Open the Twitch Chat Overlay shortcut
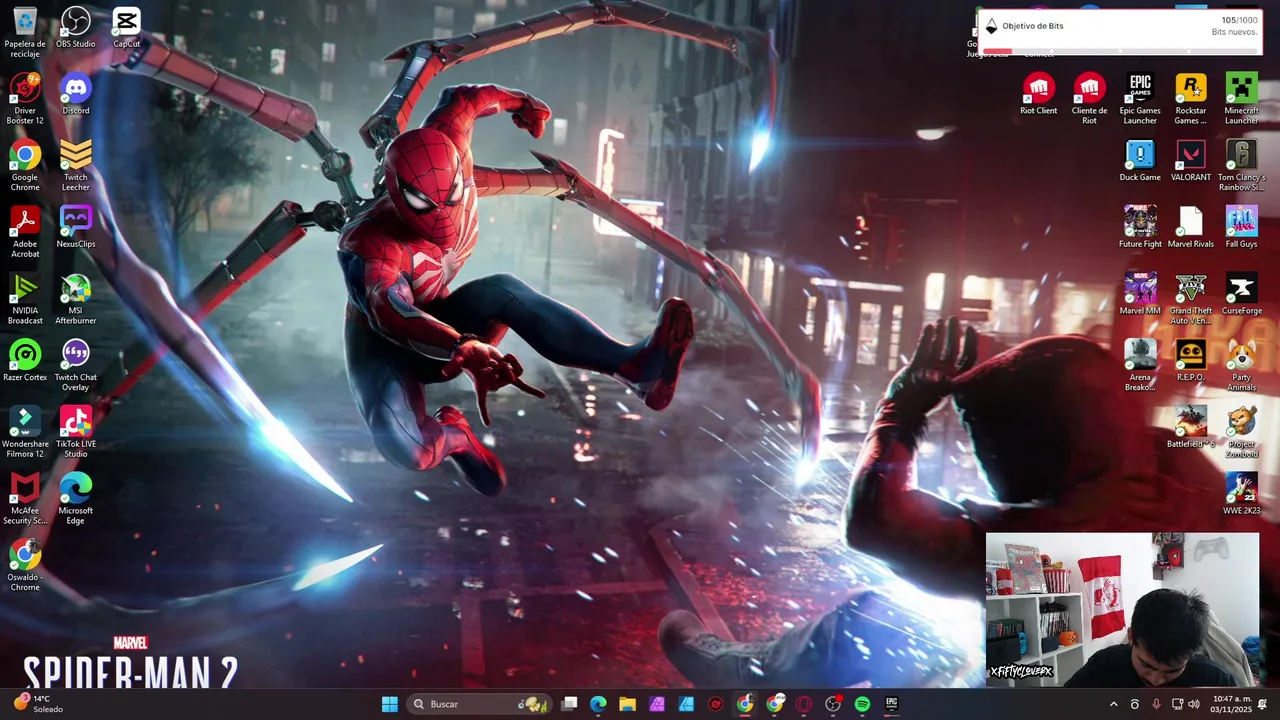The width and height of the screenshot is (1280, 720). [76, 366]
